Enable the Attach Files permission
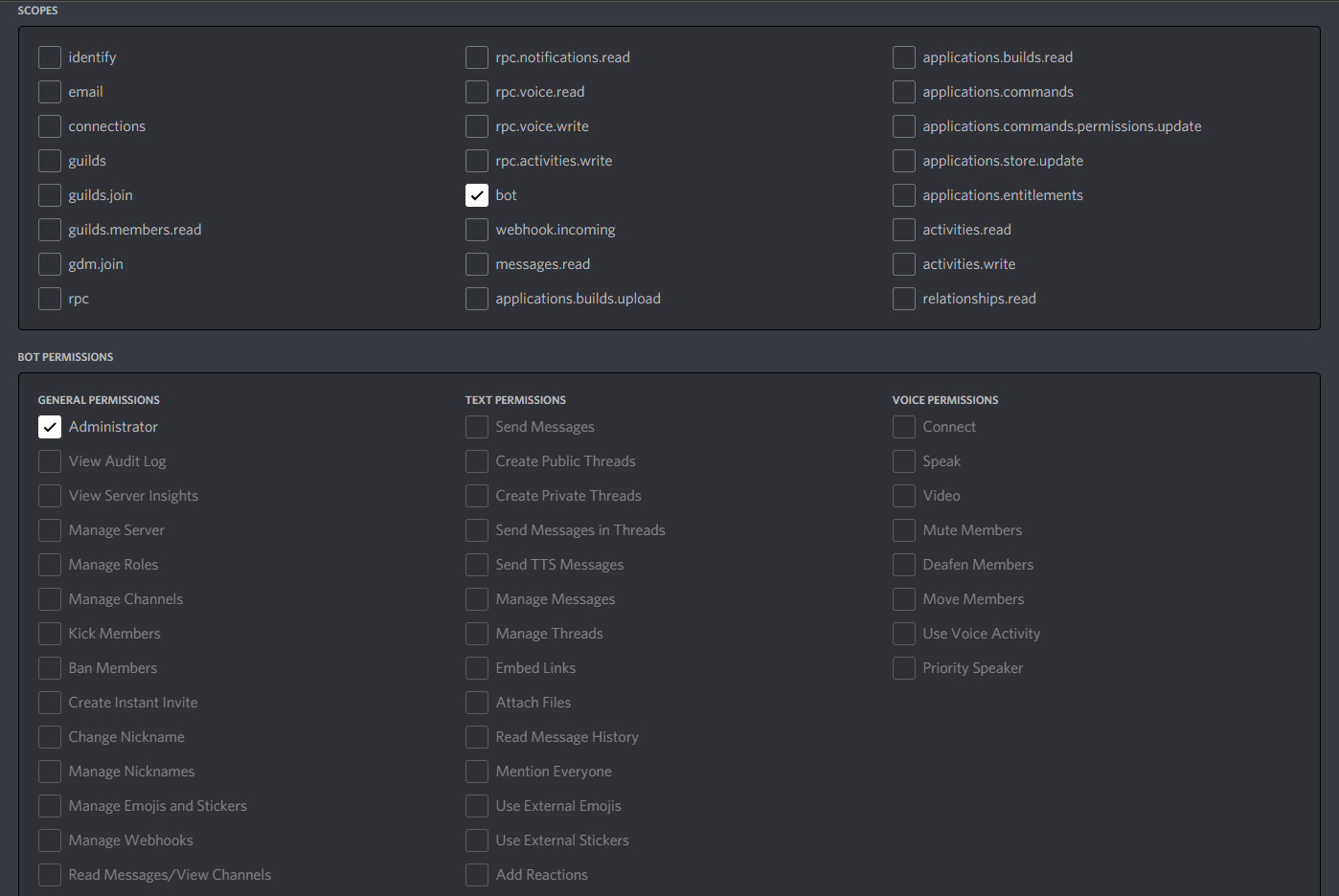This screenshot has width=1339, height=896. click(477, 703)
